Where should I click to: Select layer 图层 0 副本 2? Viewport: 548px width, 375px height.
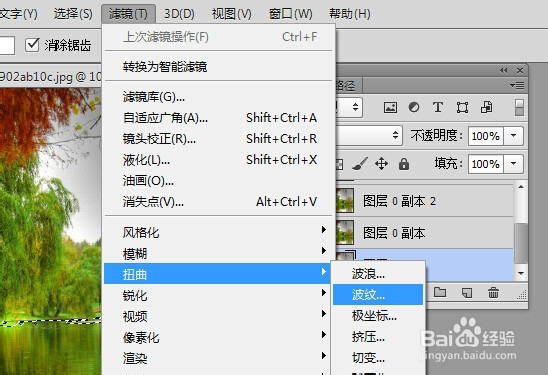(425, 201)
